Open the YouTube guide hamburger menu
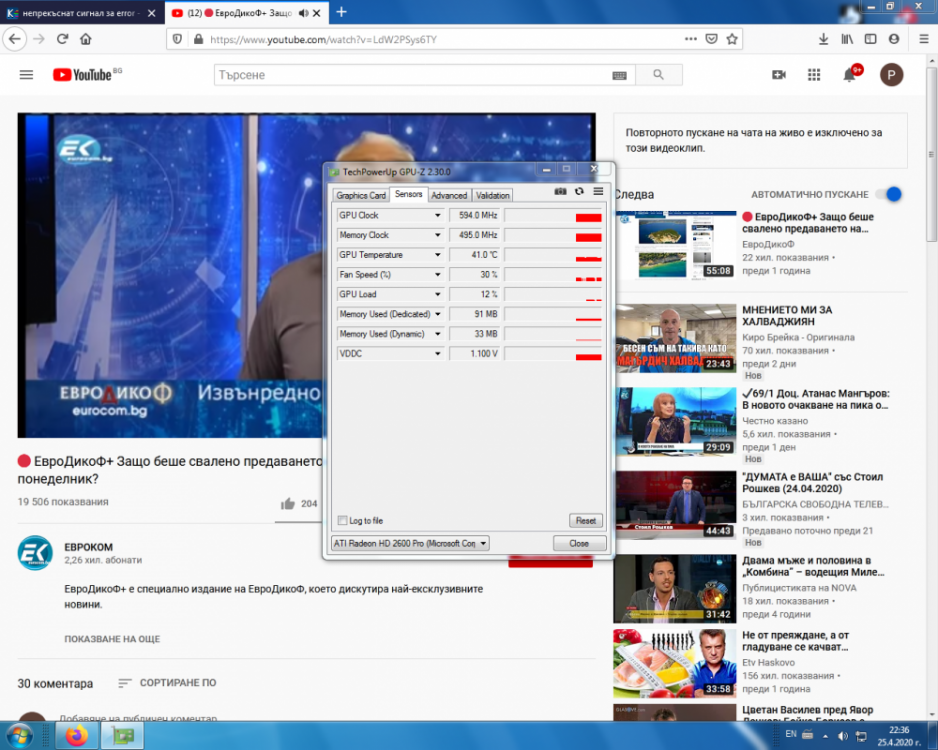938x750 pixels. click(26, 75)
